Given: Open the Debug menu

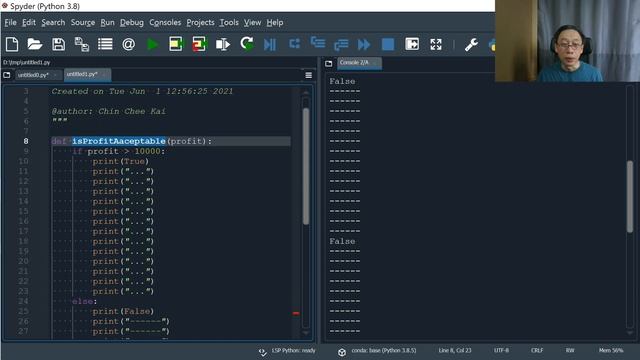Looking at the screenshot, I should pyautogui.click(x=132, y=22).
